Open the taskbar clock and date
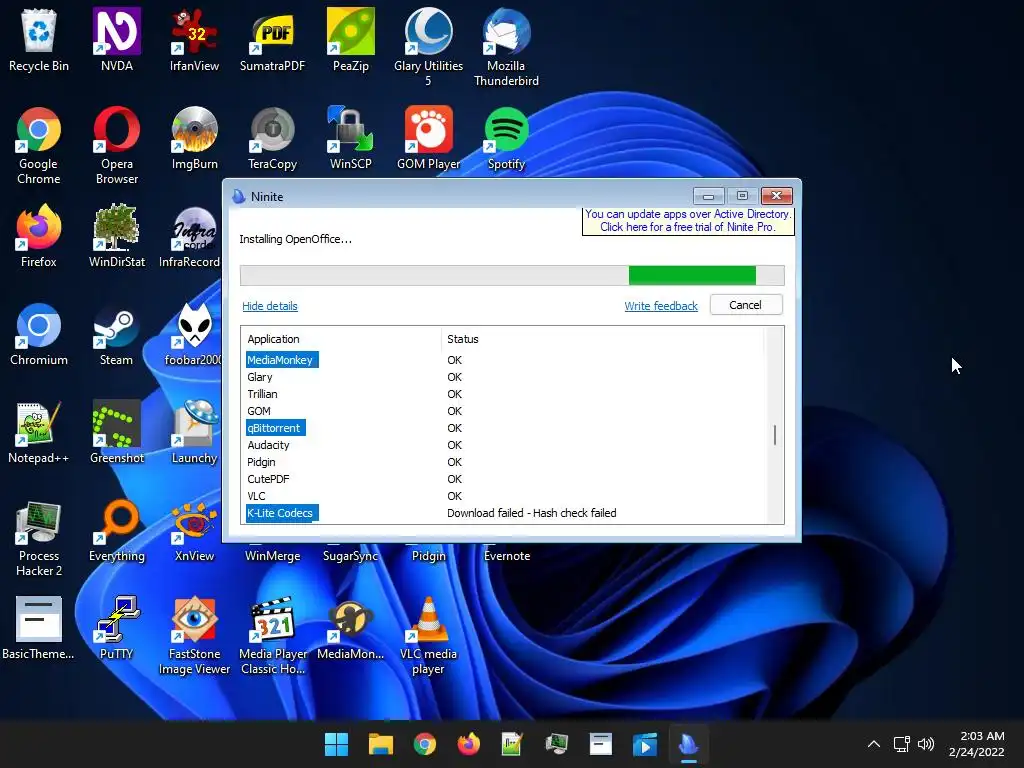This screenshot has height=768, width=1024. 977,744
